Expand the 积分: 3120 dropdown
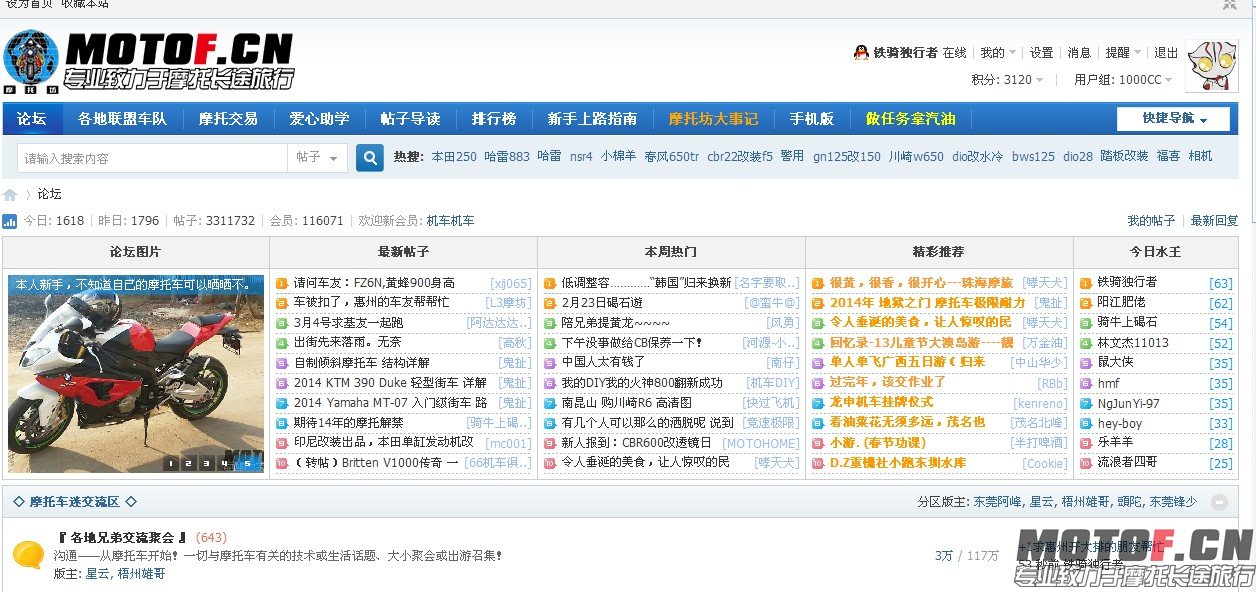1256x592 pixels. 1007,80
